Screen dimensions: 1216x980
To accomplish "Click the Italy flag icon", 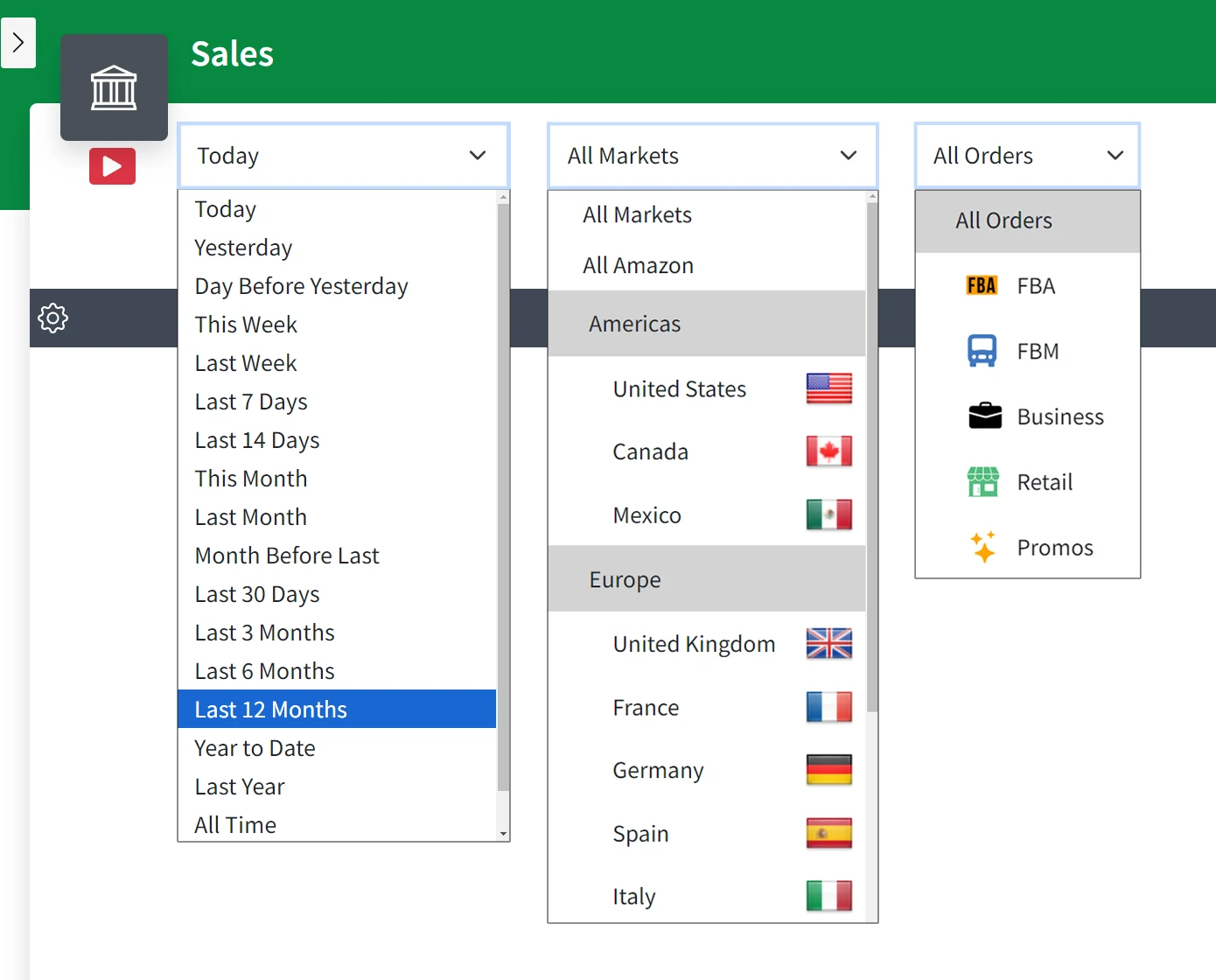I will coord(829,896).
